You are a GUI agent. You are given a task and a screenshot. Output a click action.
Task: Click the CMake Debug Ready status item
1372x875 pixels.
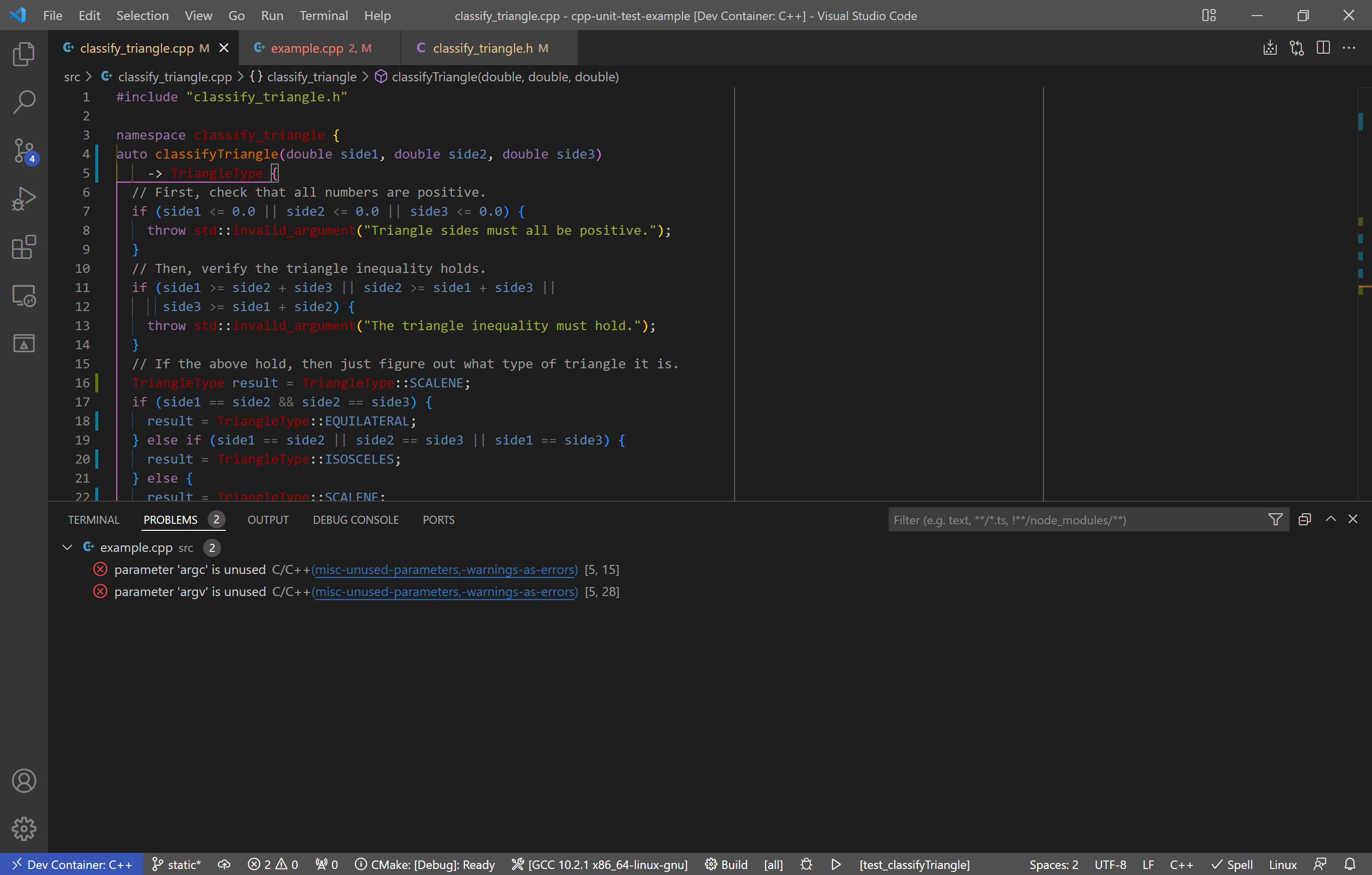tap(424, 864)
